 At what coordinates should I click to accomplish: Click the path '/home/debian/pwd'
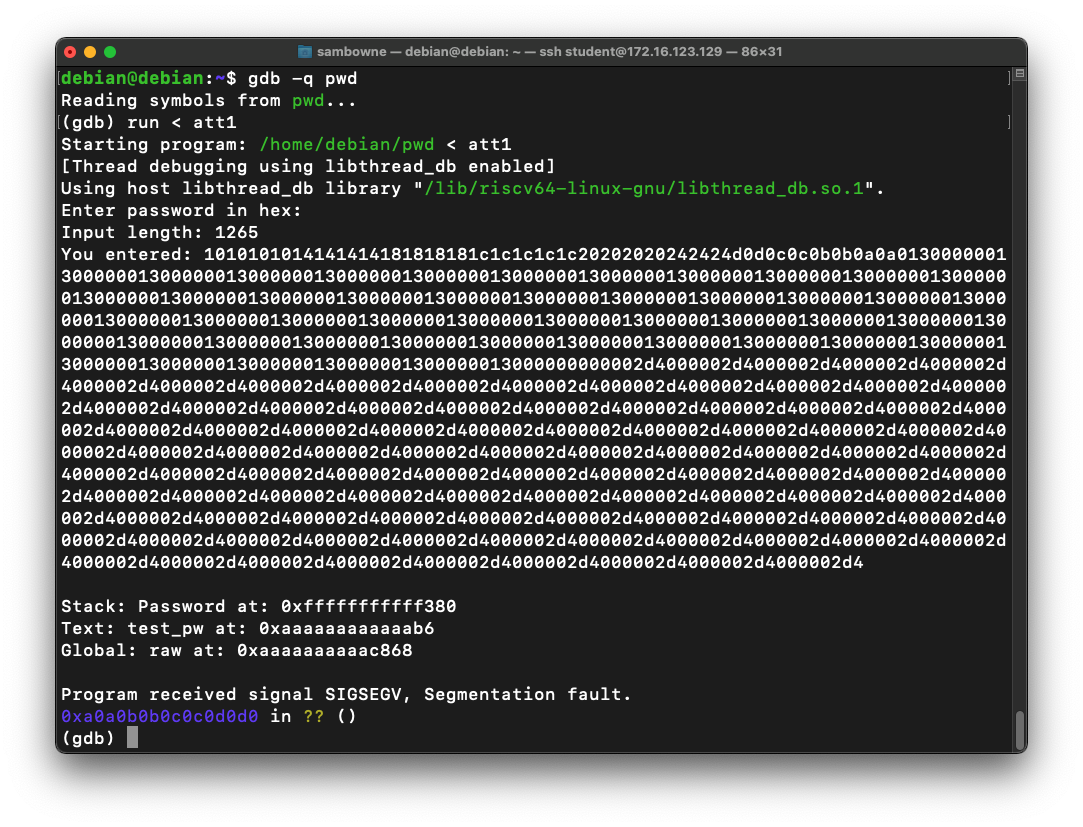tap(347, 144)
